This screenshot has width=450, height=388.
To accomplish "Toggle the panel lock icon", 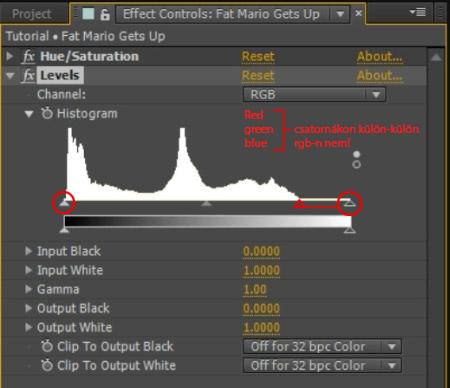I will 105,14.
